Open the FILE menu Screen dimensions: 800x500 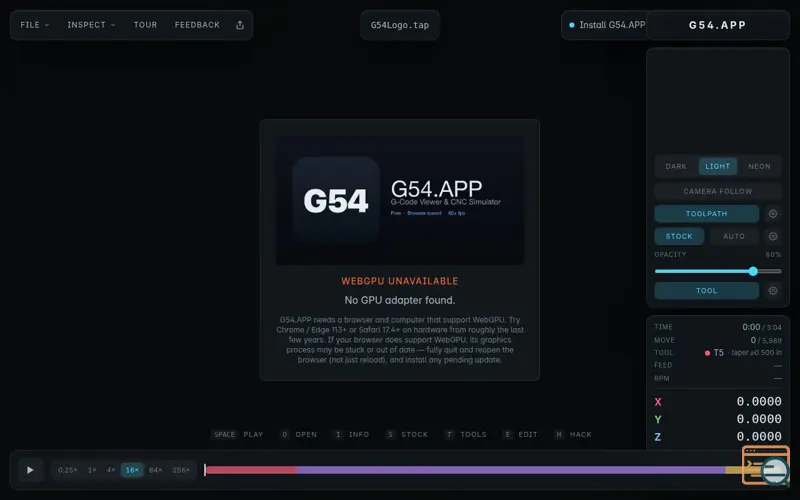tap(35, 25)
